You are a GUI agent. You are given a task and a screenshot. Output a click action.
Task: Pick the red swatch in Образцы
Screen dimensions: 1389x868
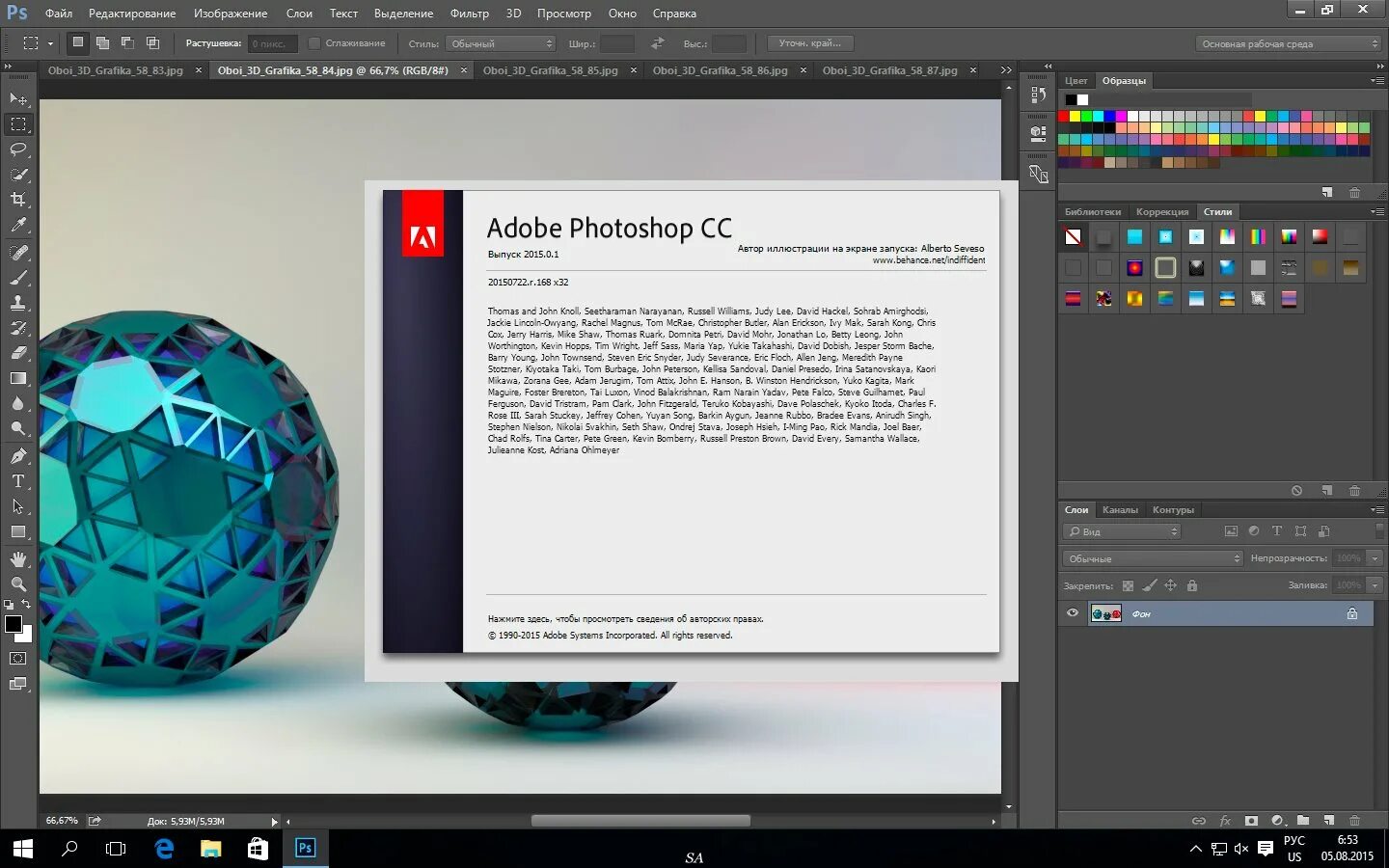pyautogui.click(x=1064, y=116)
